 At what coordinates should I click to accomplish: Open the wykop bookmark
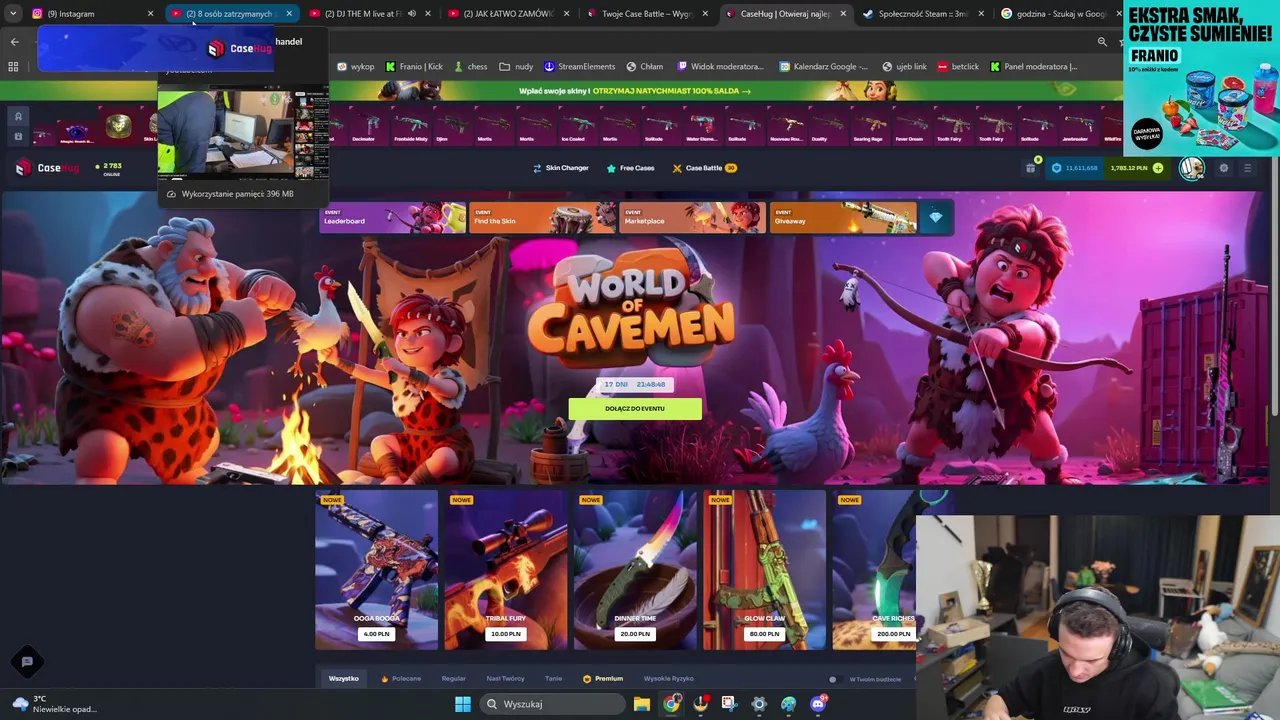pyautogui.click(x=355, y=67)
